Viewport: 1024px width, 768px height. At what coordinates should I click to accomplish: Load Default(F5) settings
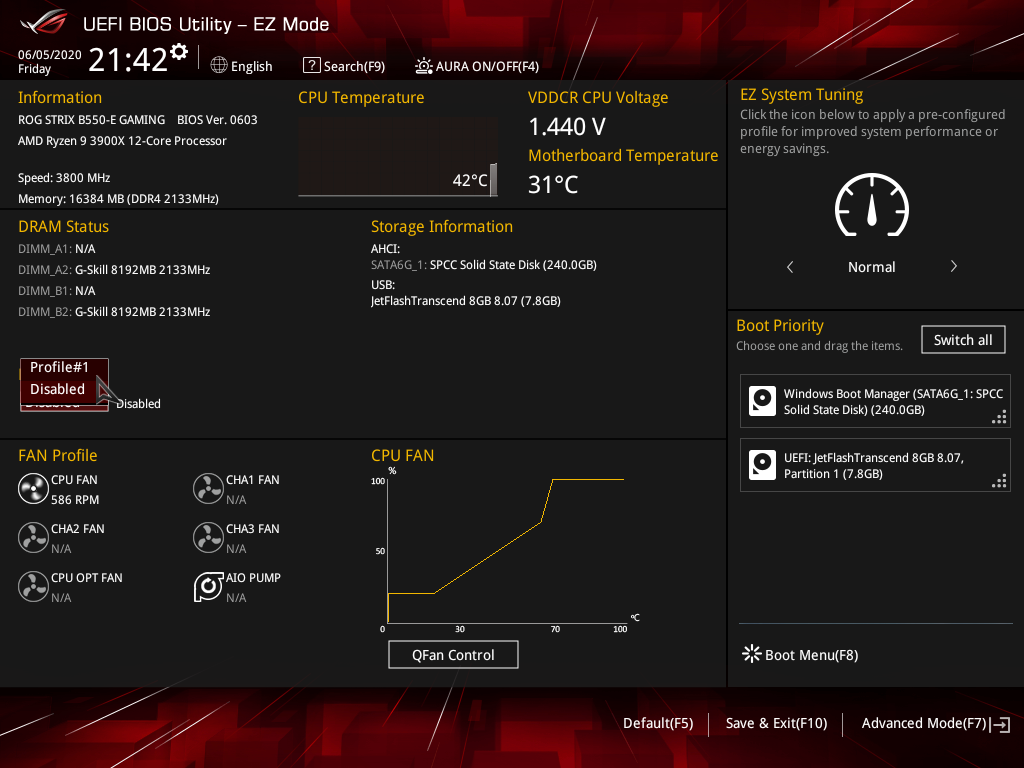658,723
